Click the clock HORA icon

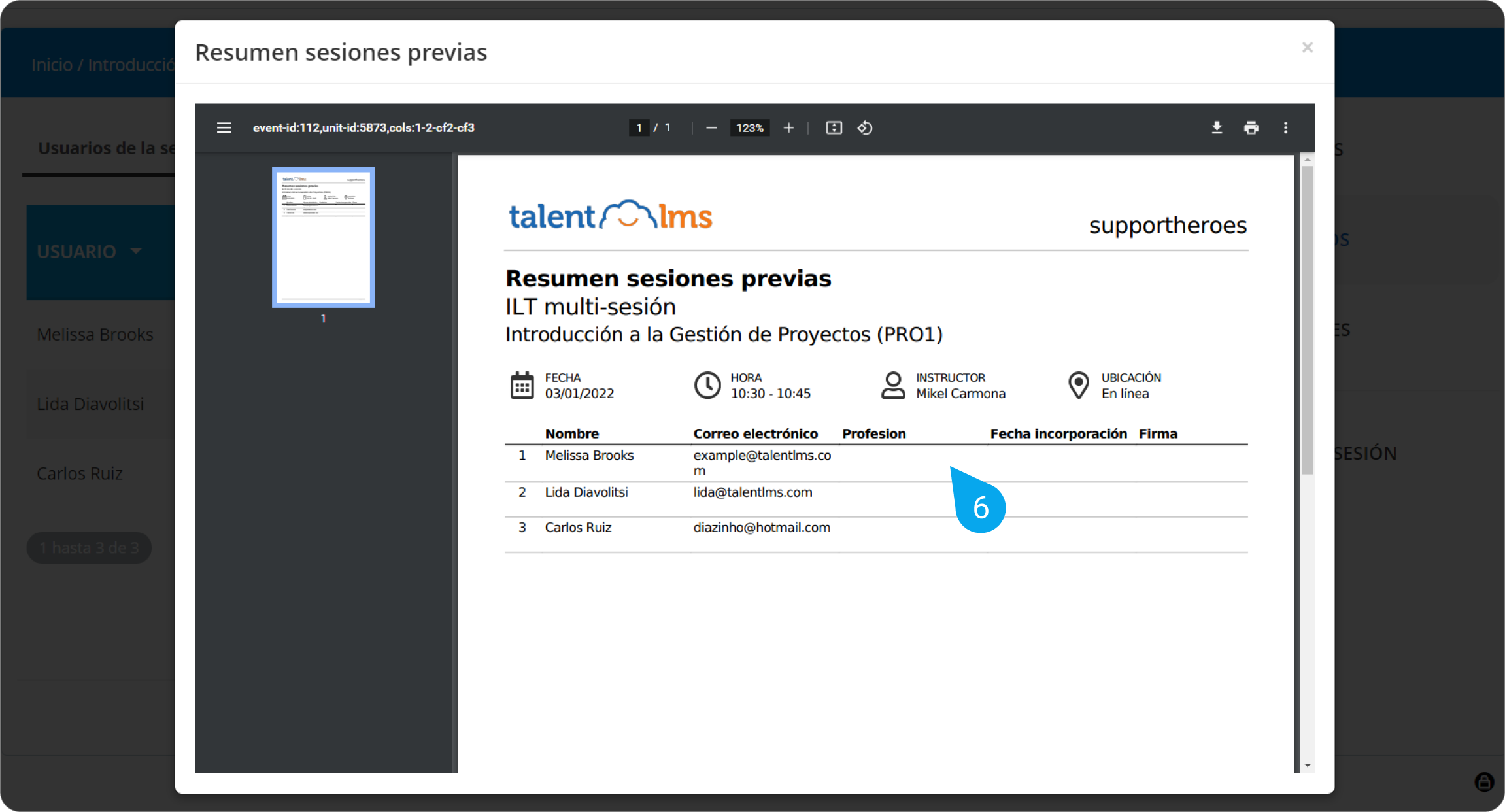(707, 385)
